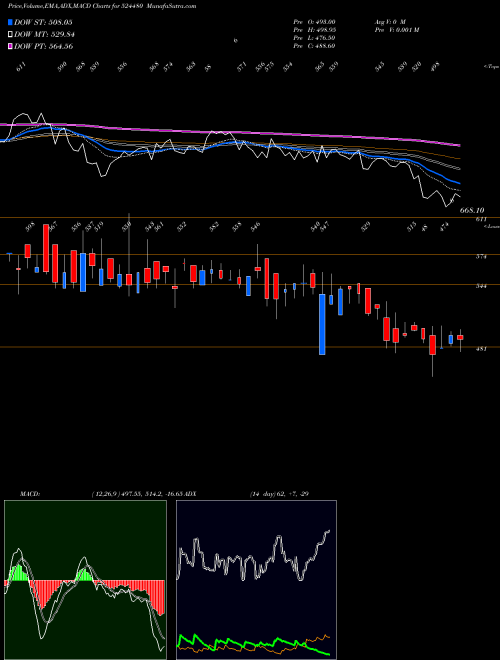The height and width of the screenshot is (660, 500).
Task: Click the Pre C: 488.60 value
Action: coord(314,46)
